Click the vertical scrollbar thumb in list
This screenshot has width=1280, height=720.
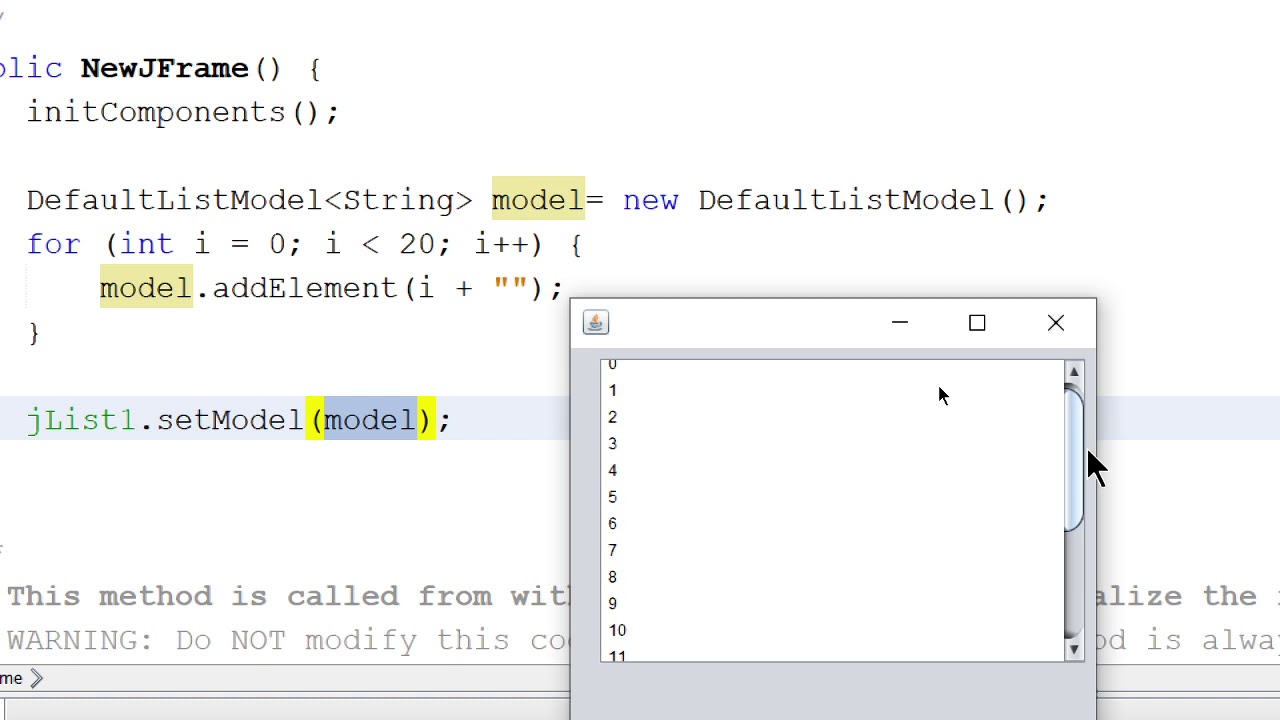tap(1074, 458)
